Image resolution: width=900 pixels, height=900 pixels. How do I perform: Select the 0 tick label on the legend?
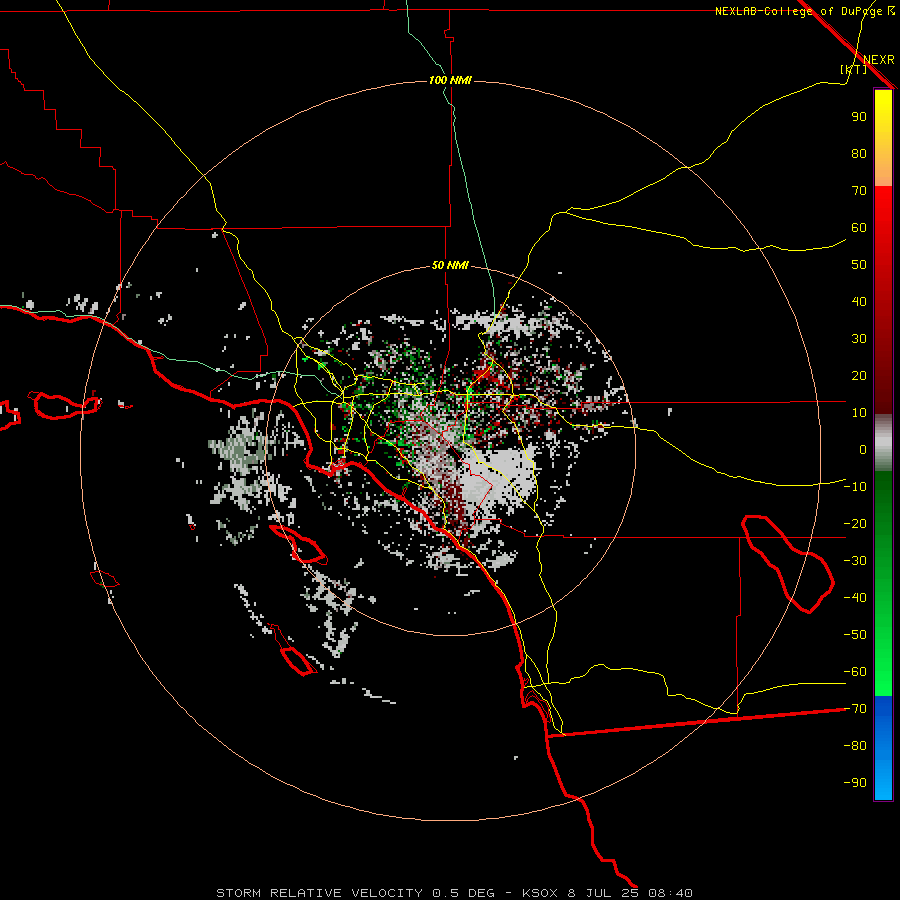pos(863,450)
